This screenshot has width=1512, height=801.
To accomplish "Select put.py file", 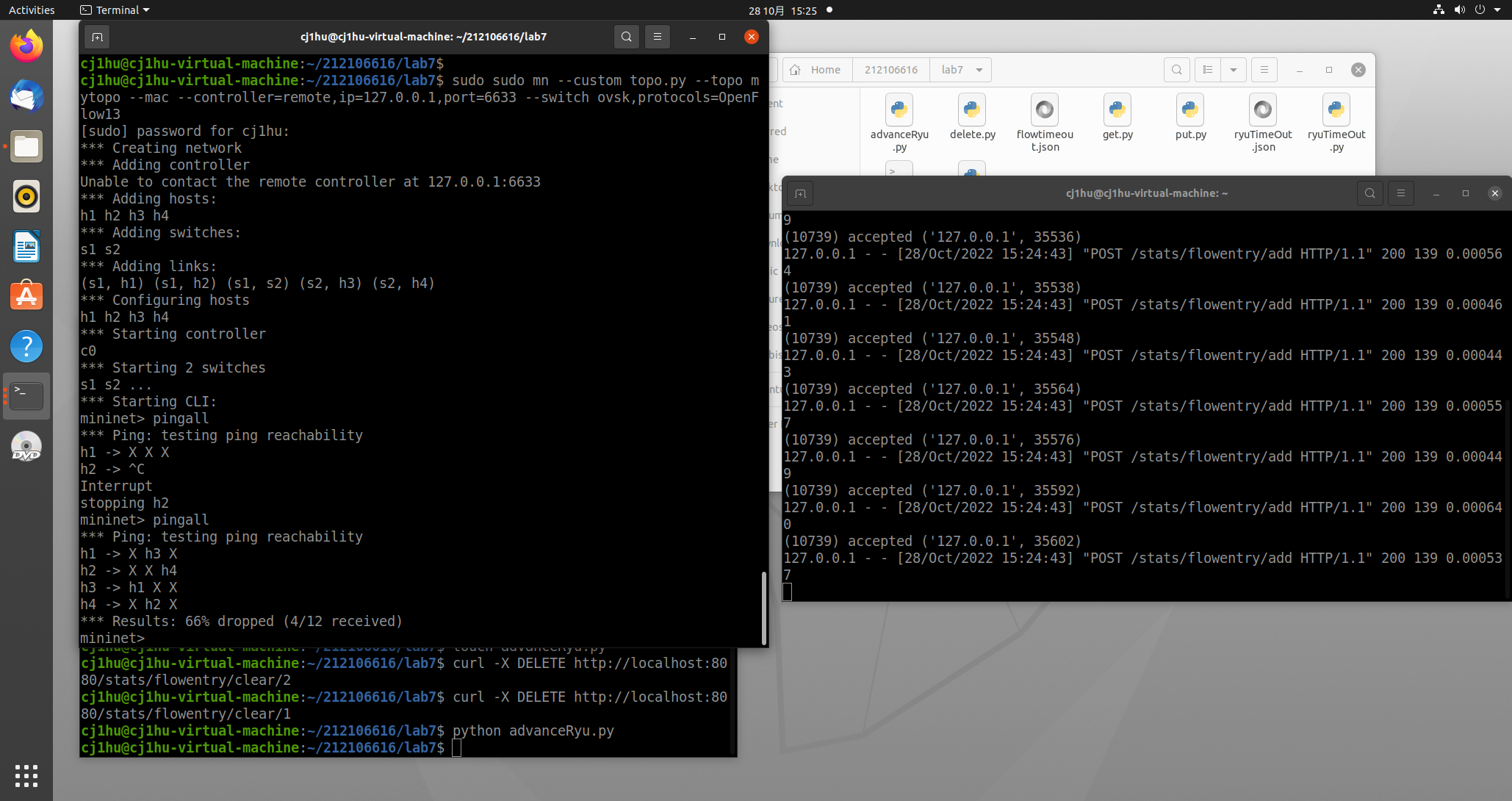I will [x=1190, y=118].
